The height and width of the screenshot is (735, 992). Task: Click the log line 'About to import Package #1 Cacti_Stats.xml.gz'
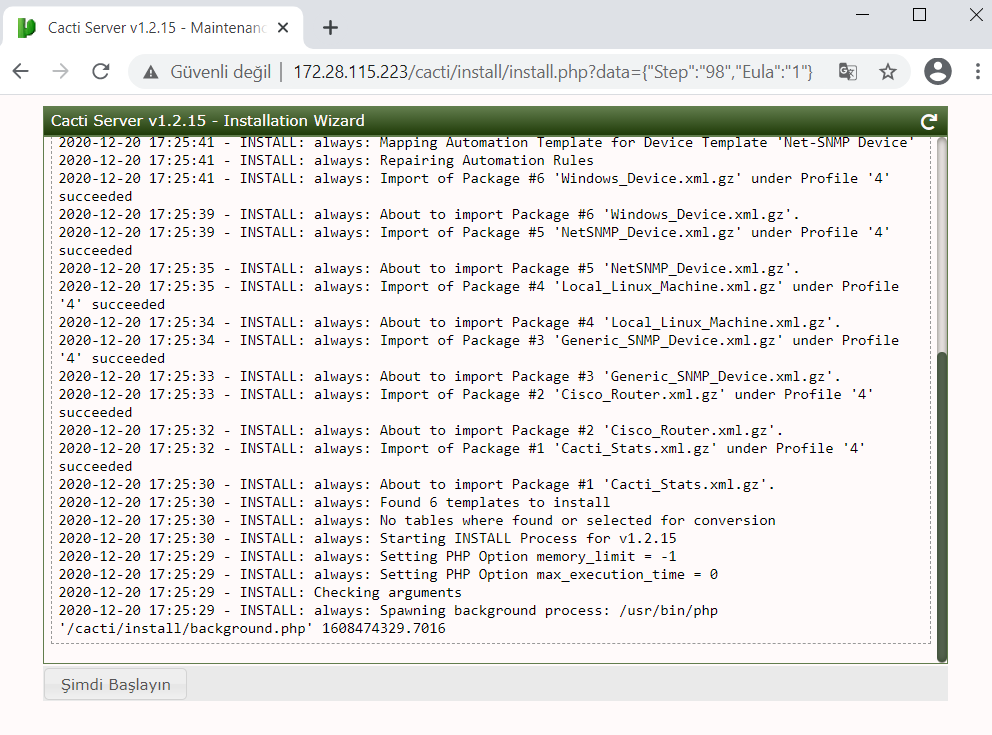(417, 485)
